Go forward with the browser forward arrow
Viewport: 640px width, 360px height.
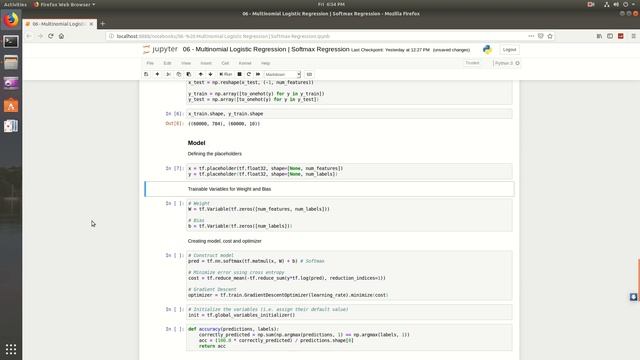[40, 36]
